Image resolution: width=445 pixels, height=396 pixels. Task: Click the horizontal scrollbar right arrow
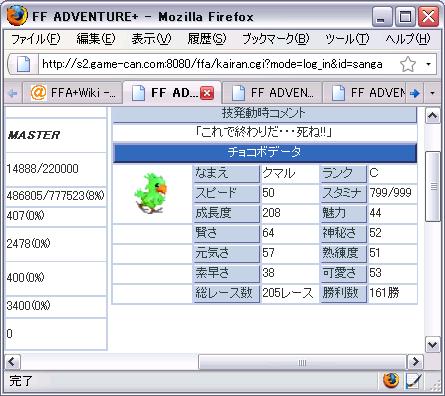(415, 362)
